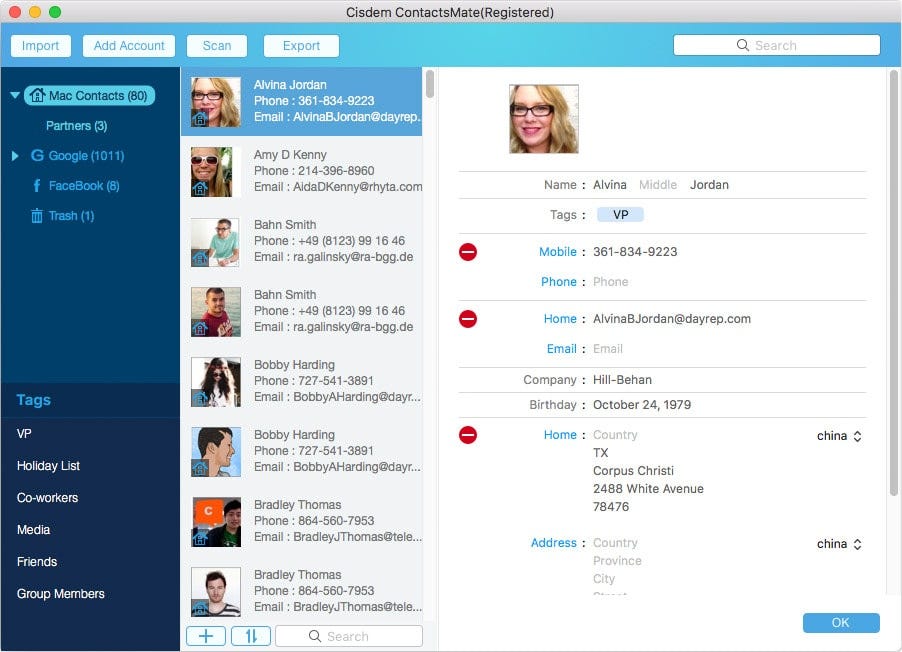The height and width of the screenshot is (652, 902).
Task: Filter by Co-workers tag
Action: [48, 498]
